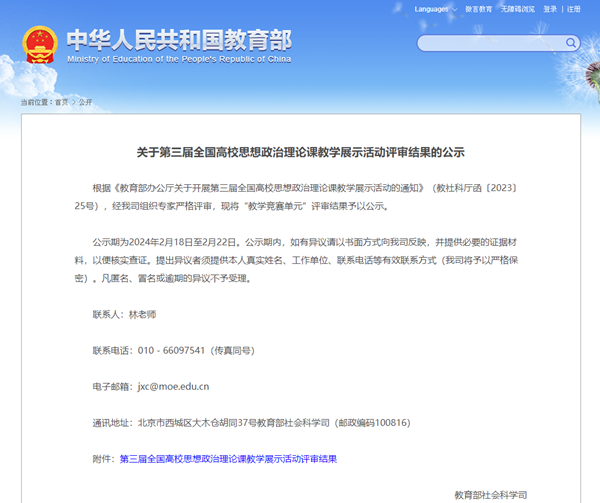Click the 注册 register link
The image size is (600, 503).
(x=573, y=9)
